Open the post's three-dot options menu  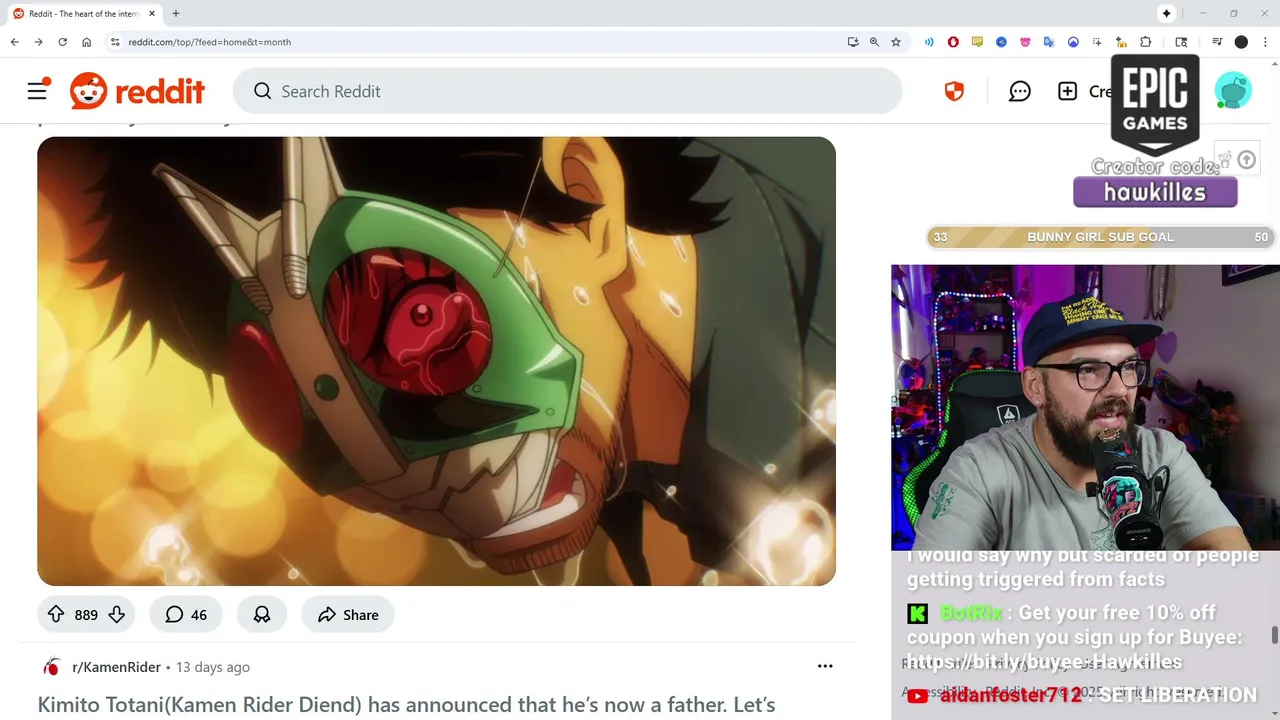click(825, 666)
